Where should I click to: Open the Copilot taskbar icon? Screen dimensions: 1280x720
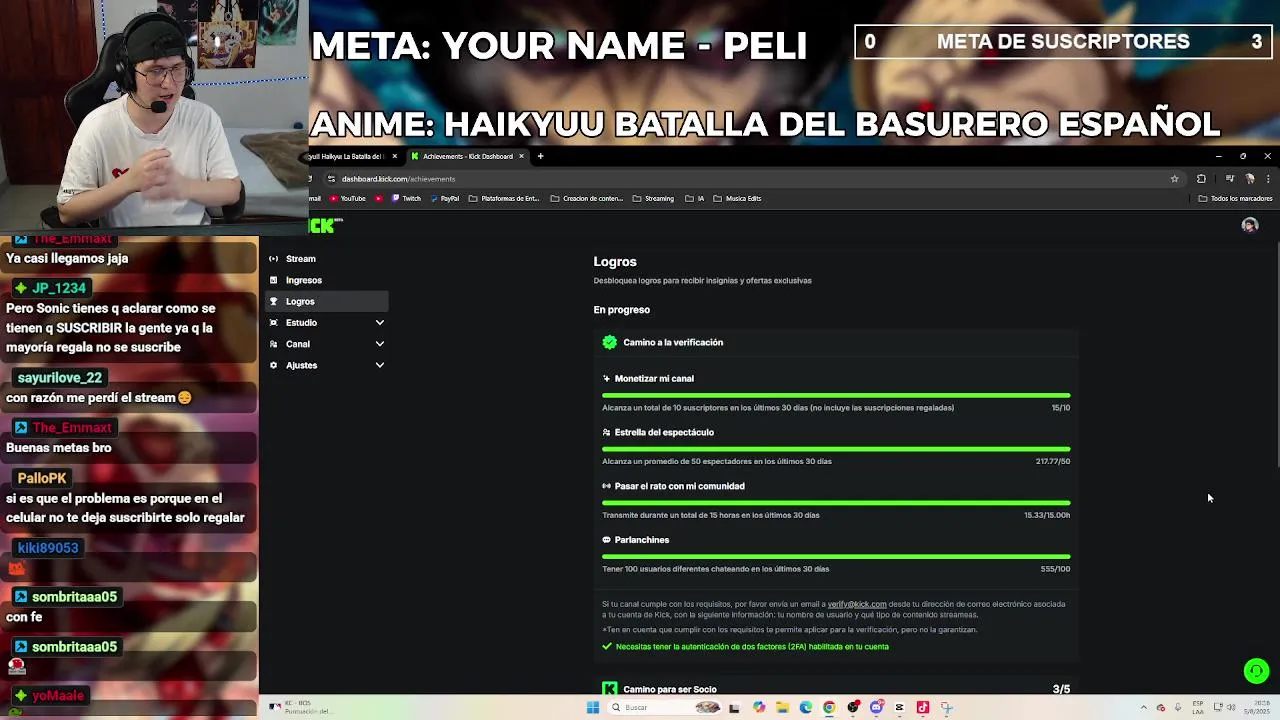[x=758, y=707]
